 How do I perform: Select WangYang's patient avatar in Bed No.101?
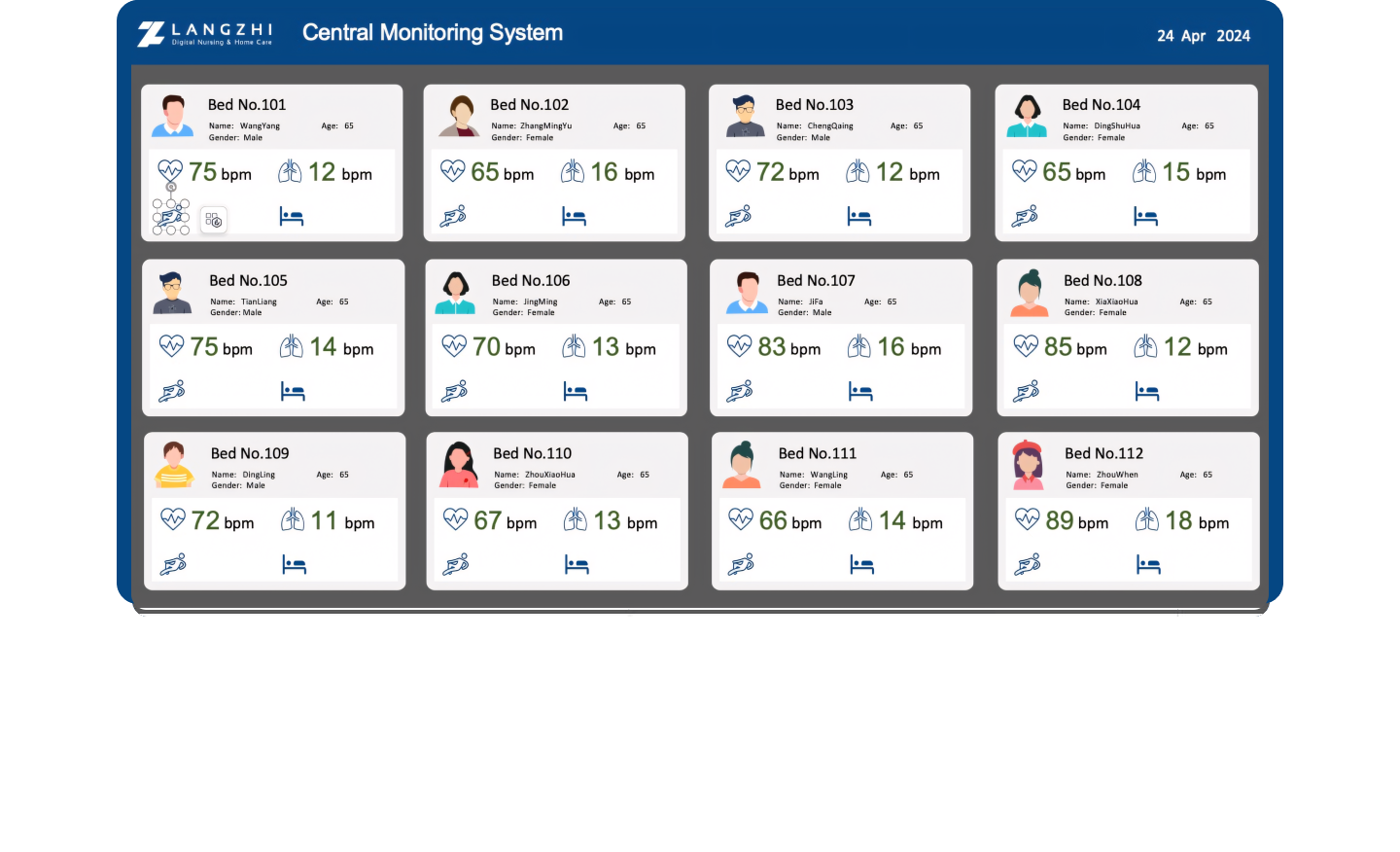click(x=173, y=116)
